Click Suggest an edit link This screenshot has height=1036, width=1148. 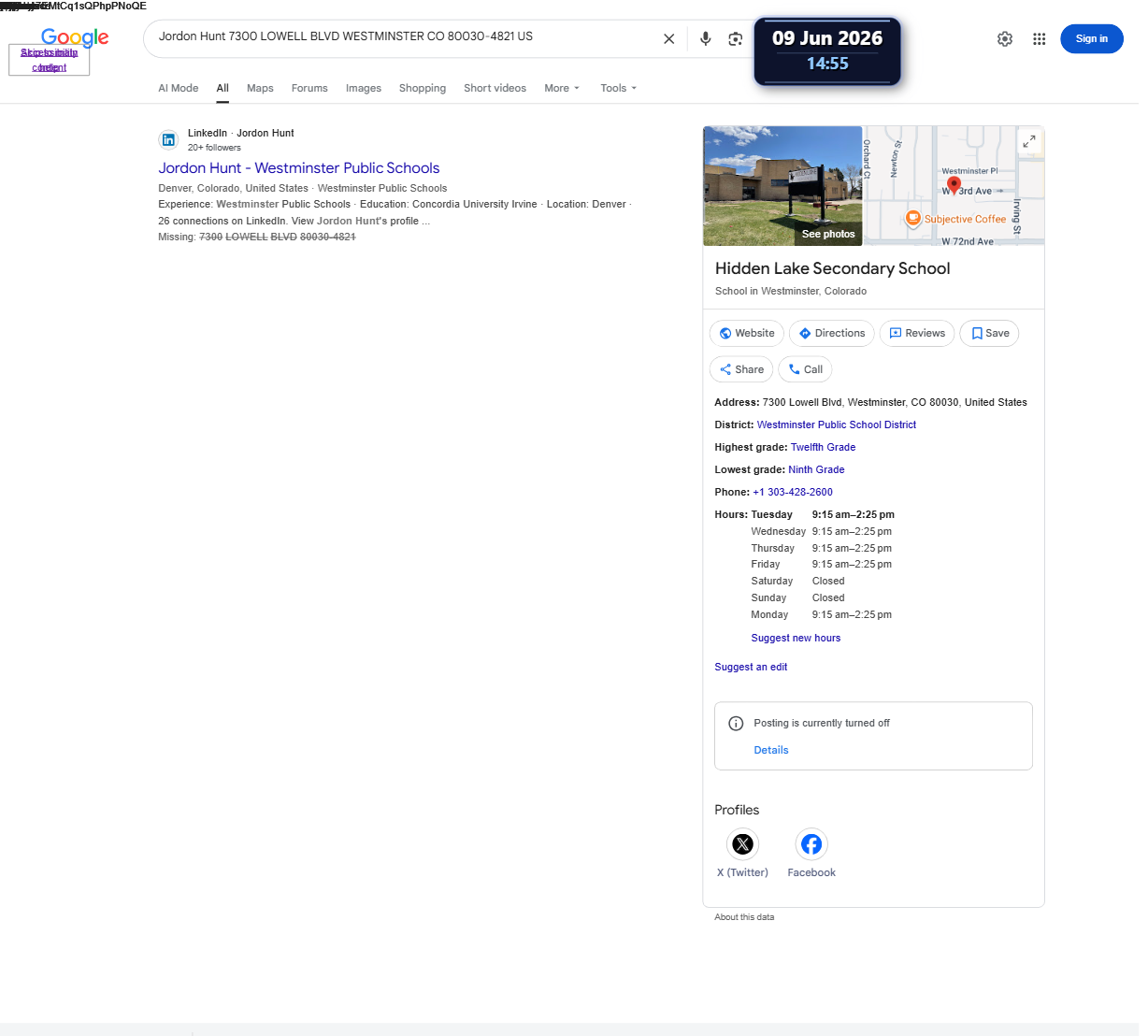tap(751, 667)
